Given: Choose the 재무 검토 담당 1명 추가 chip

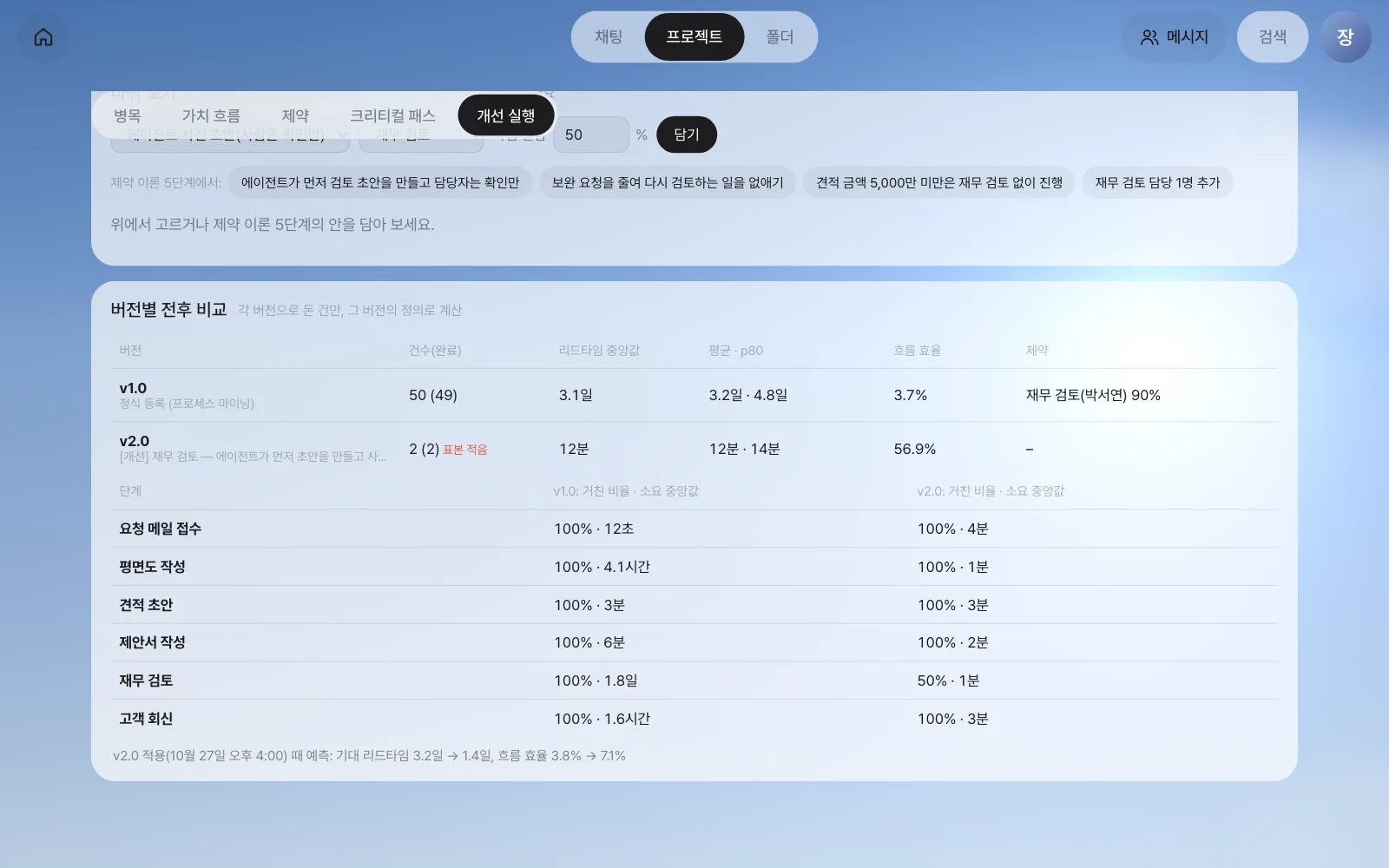Looking at the screenshot, I should [1157, 182].
